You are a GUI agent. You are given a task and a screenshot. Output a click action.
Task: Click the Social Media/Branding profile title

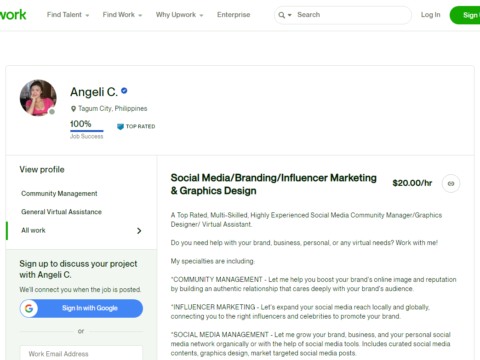pyautogui.click(x=274, y=184)
